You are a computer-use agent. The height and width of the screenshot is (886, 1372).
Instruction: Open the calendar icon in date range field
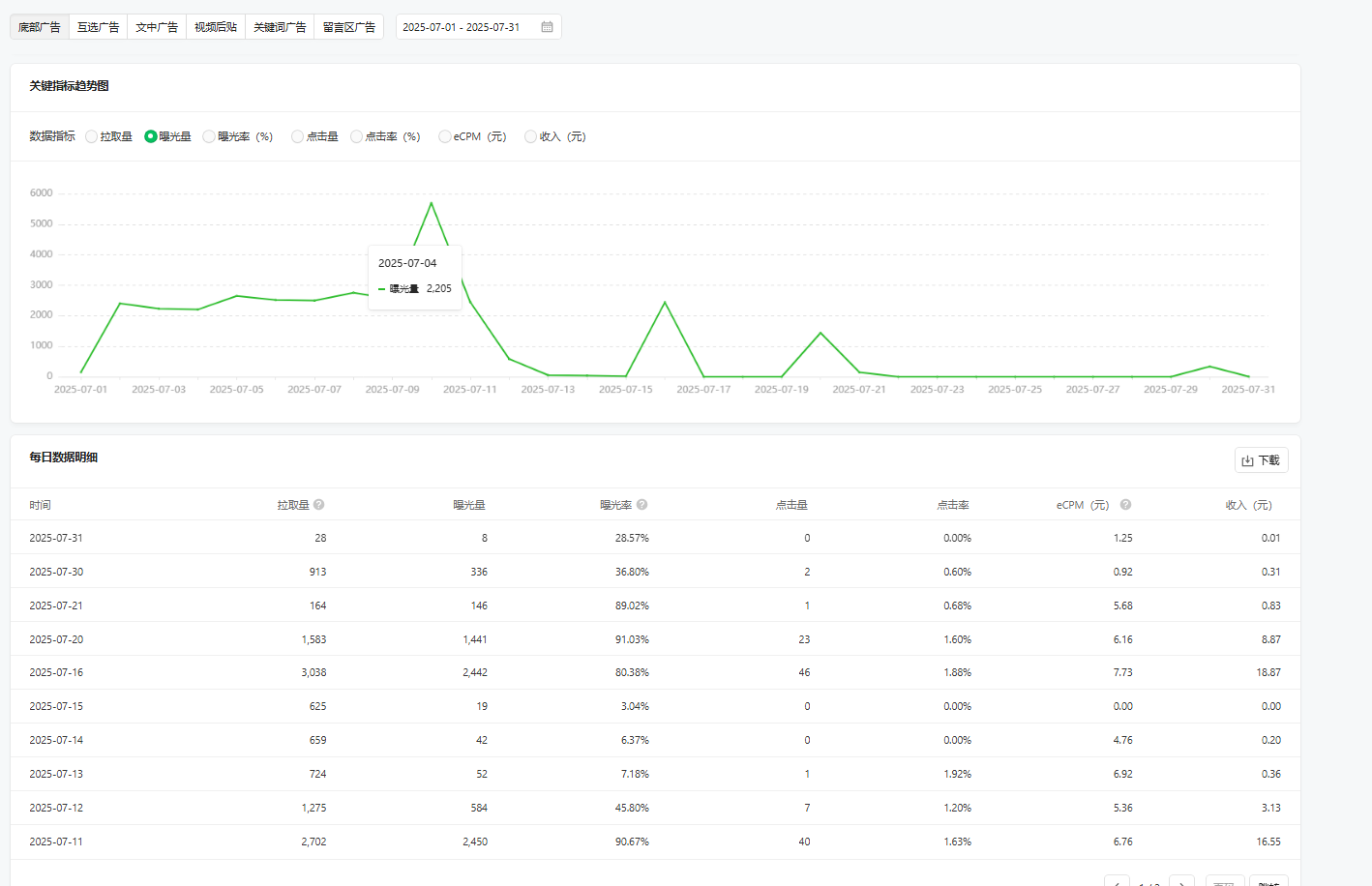pyautogui.click(x=547, y=27)
